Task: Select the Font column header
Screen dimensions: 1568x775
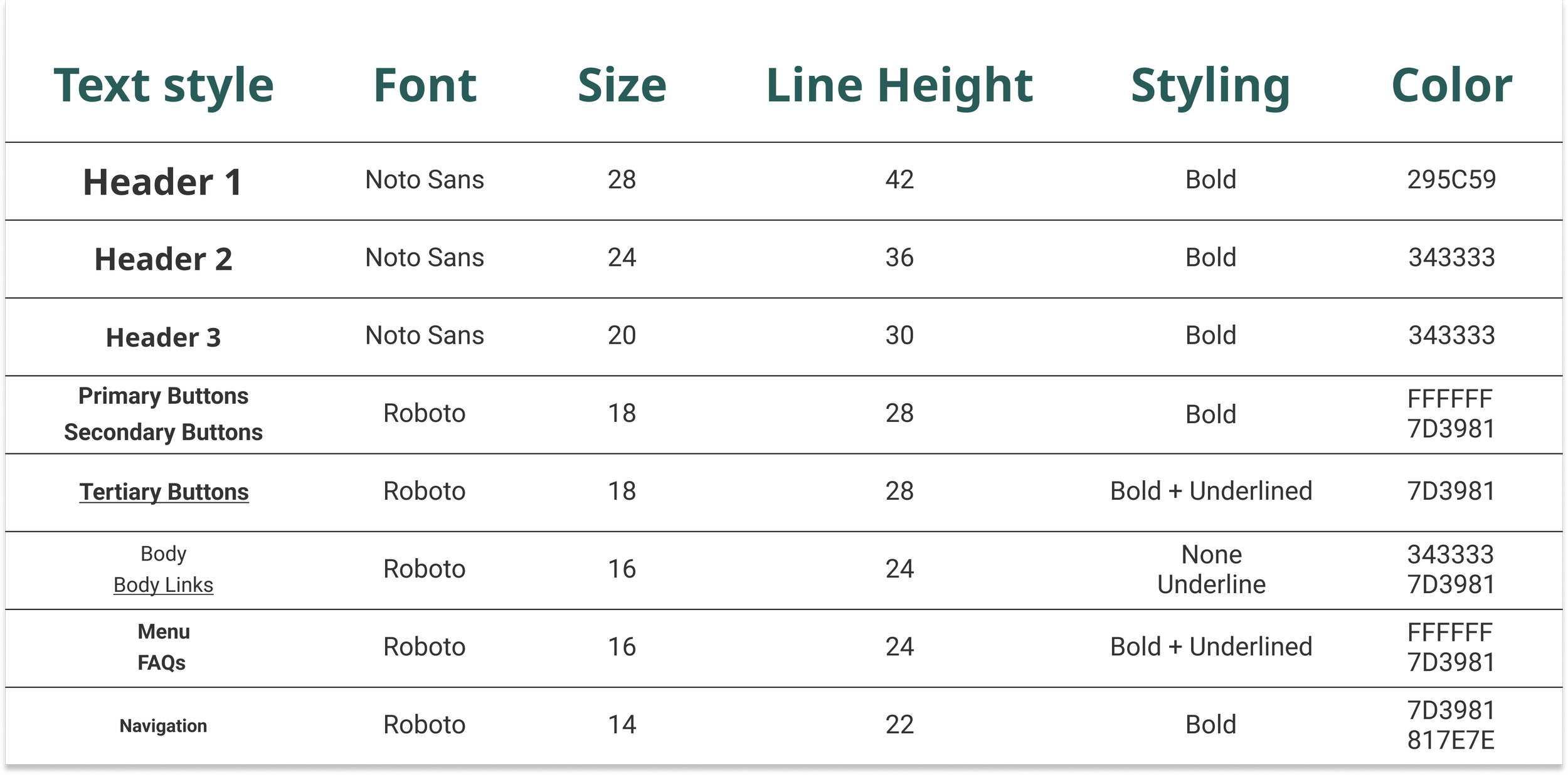Action: pos(425,85)
